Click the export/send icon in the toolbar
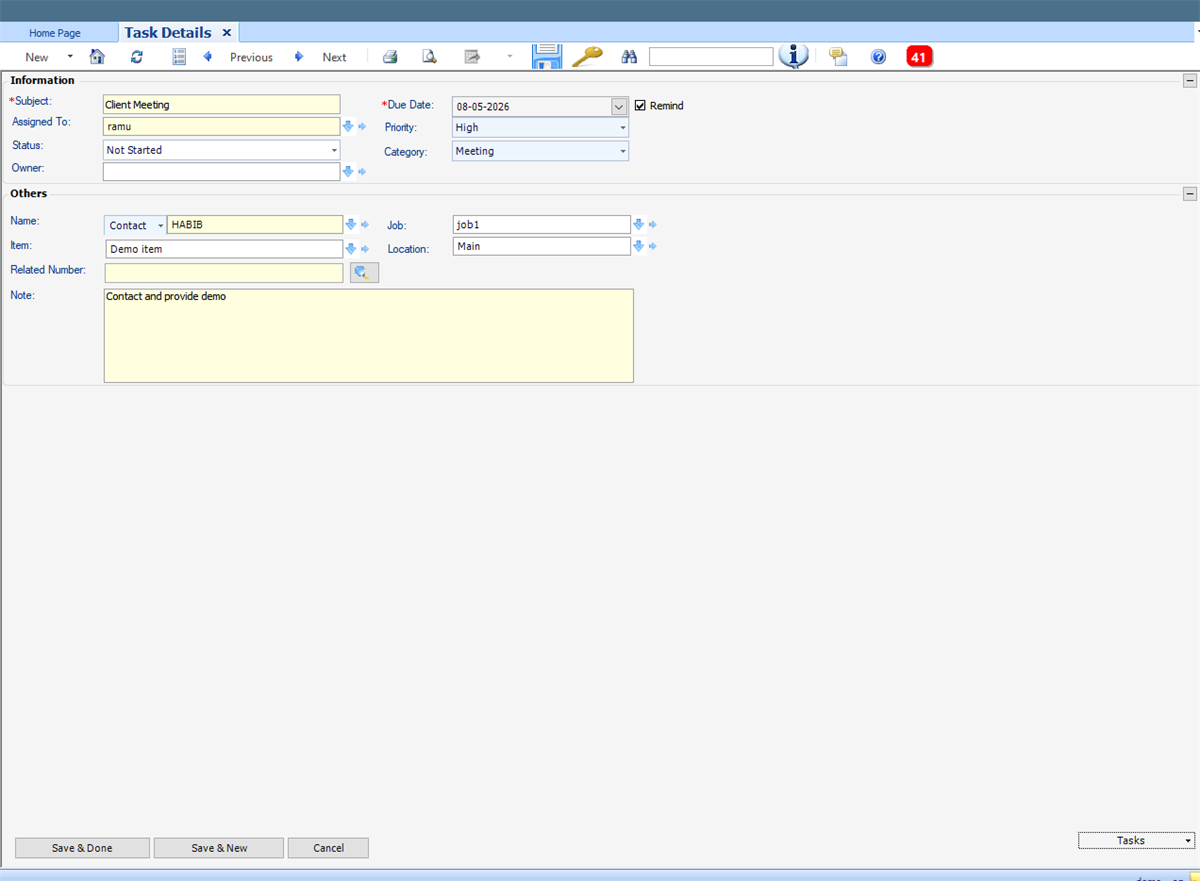 tap(472, 57)
